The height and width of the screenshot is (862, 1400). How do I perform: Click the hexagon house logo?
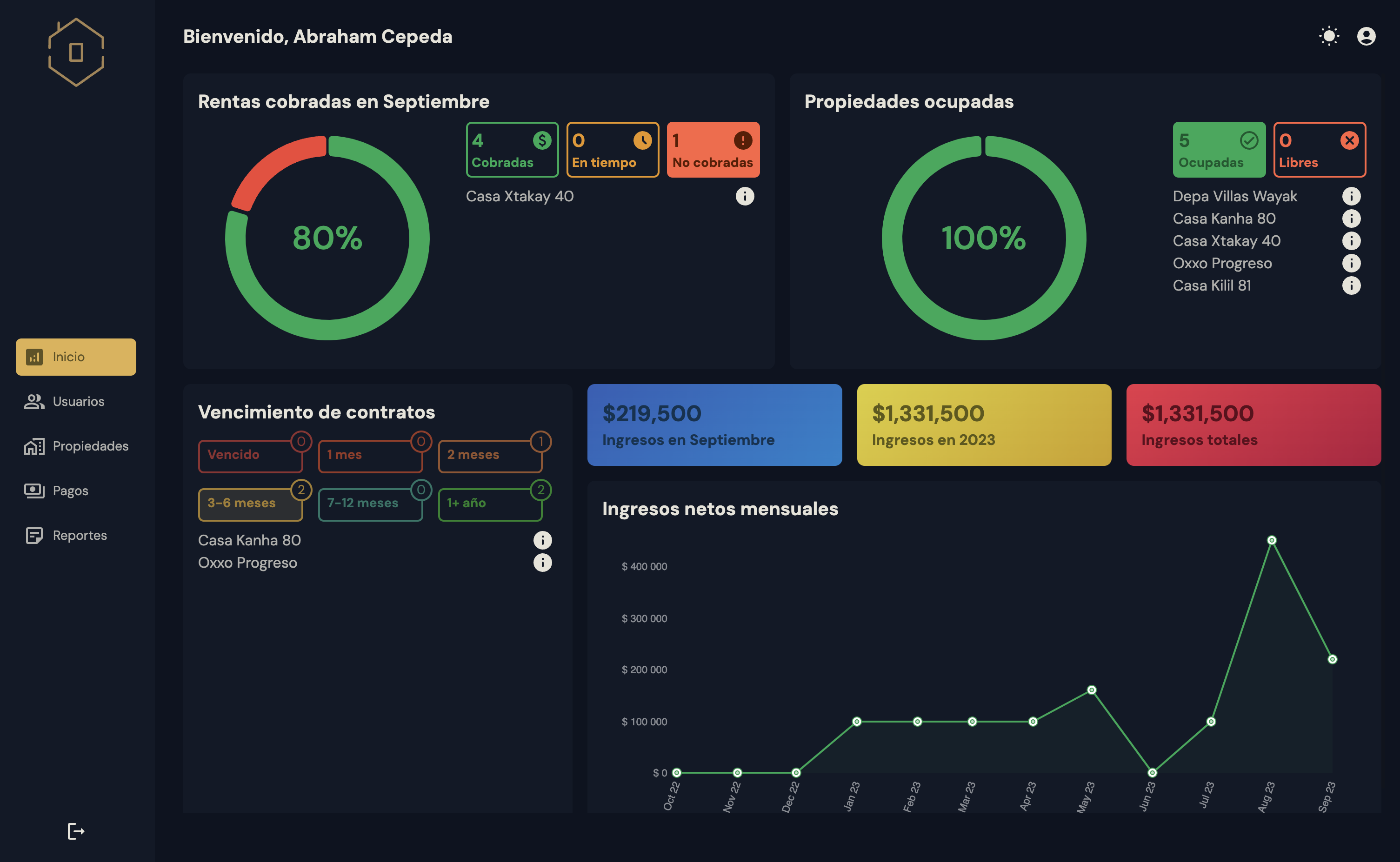pos(76,53)
